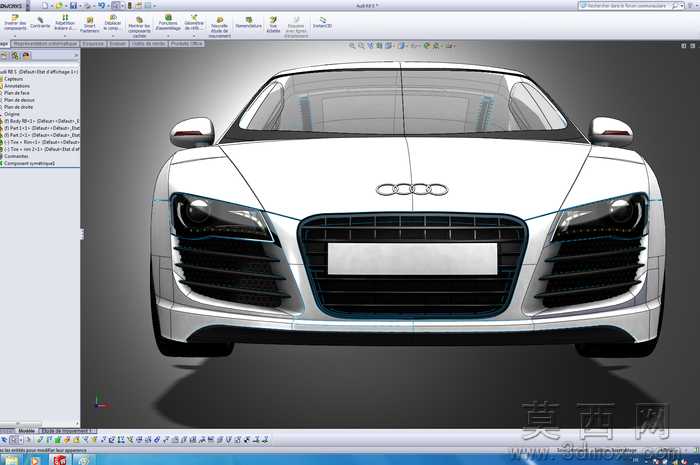
Task: Select Annotations in feature tree
Action: click(17, 86)
